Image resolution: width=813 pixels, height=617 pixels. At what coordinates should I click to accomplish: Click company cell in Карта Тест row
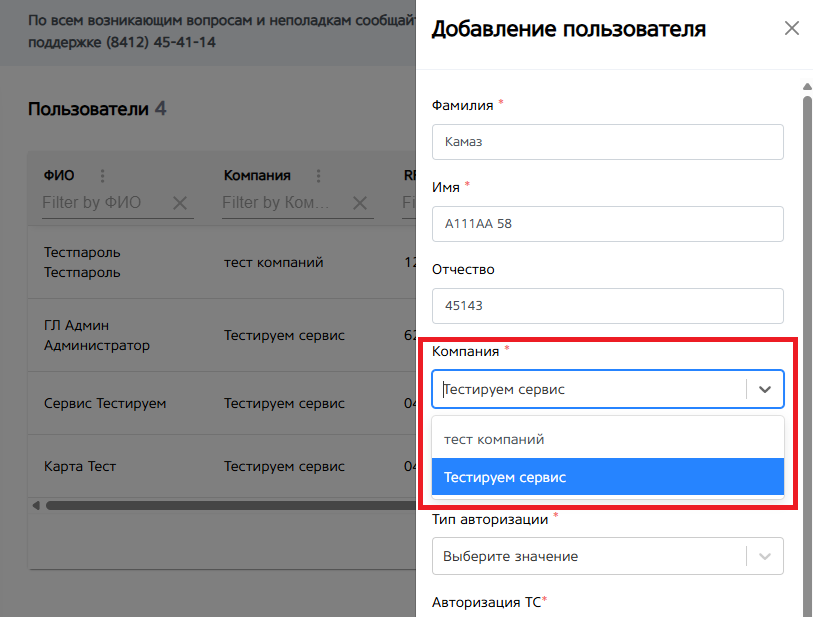[x=284, y=466]
